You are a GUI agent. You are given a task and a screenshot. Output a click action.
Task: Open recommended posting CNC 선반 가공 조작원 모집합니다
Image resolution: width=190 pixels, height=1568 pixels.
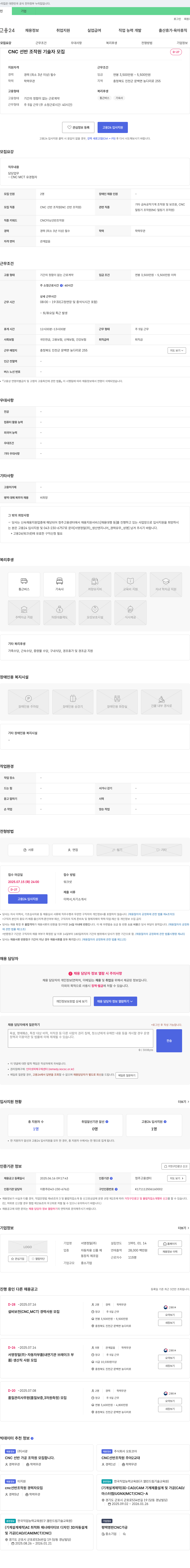30,1458
